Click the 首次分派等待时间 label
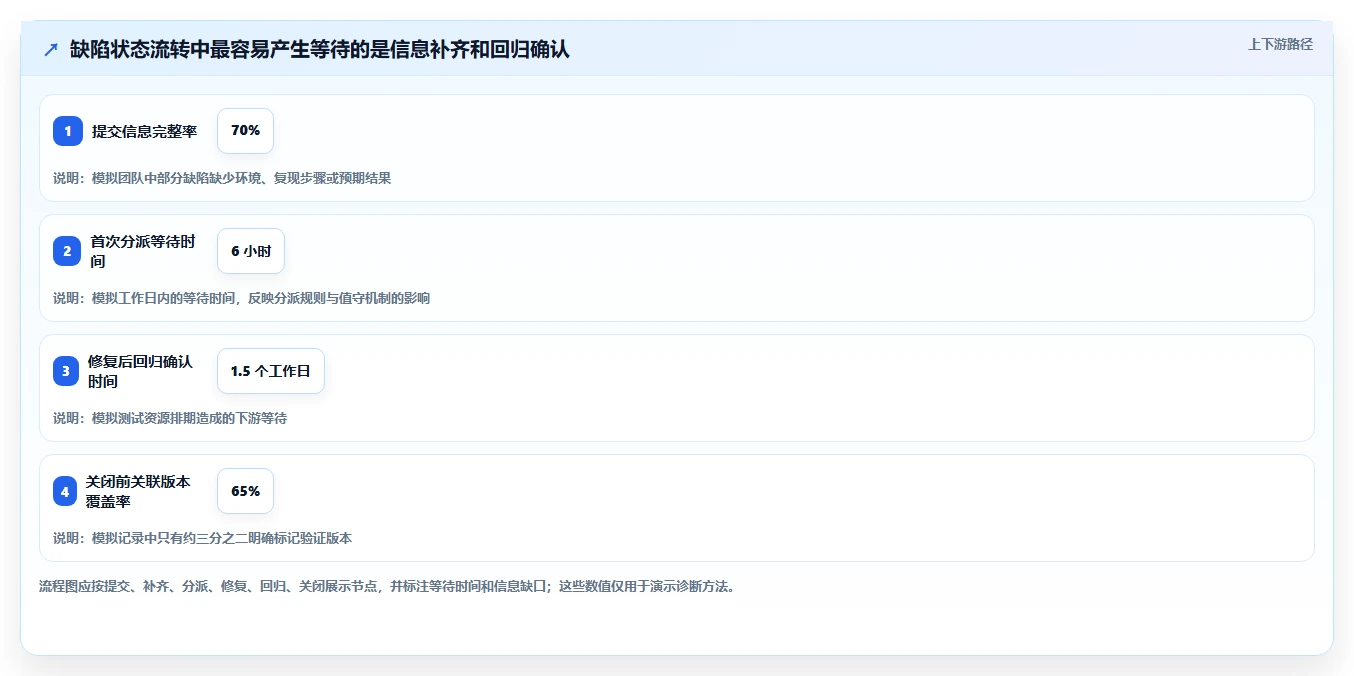The image size is (1354, 676). point(143,251)
